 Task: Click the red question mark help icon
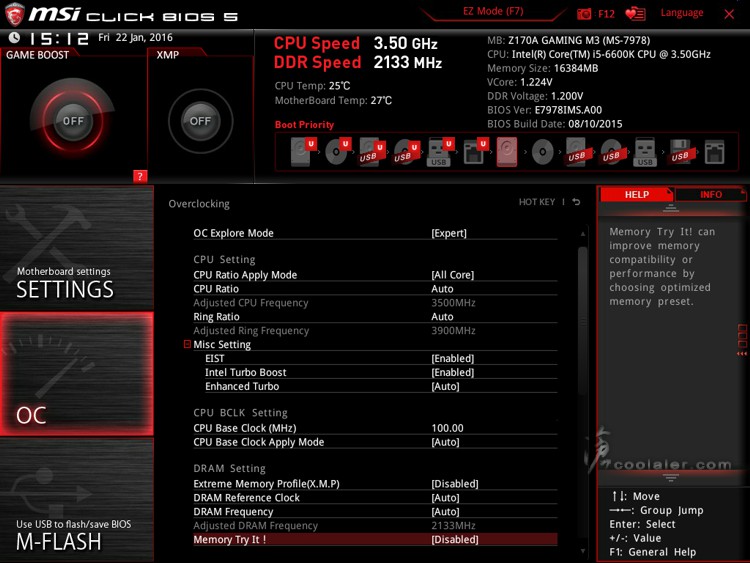[x=140, y=176]
